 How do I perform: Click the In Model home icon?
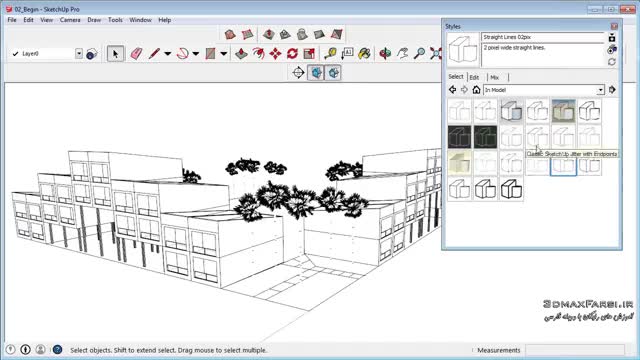click(476, 90)
